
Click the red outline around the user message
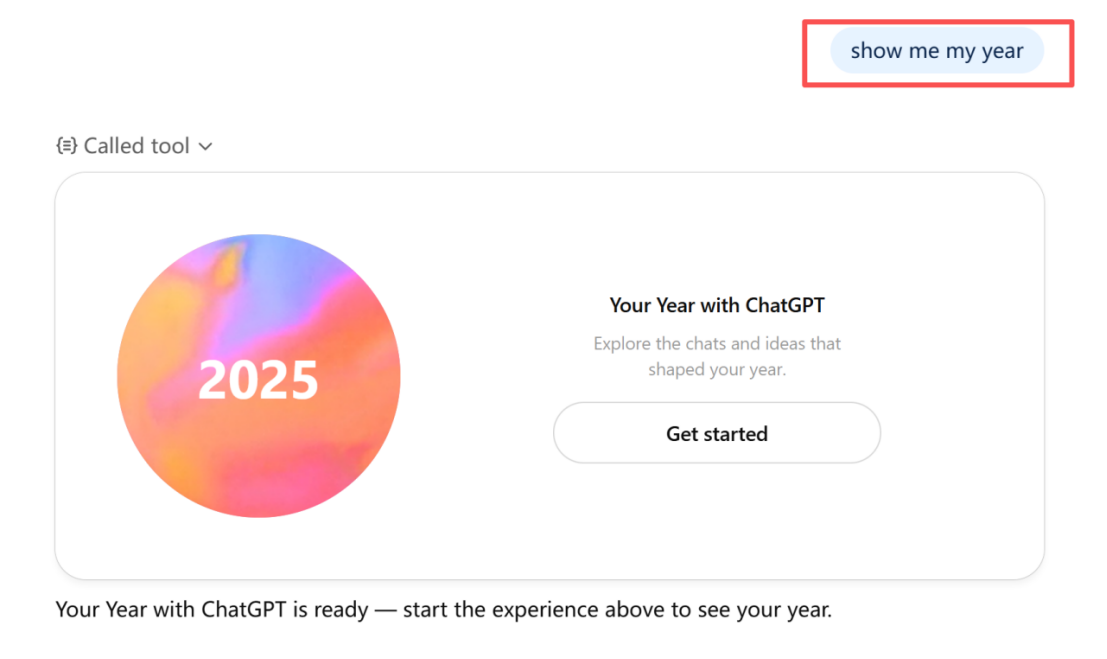(938, 22)
